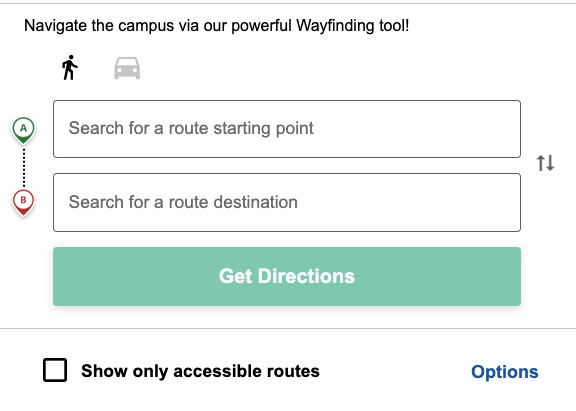Swap start and destination with arrows icon
This screenshot has width=576, height=411.
546,163
